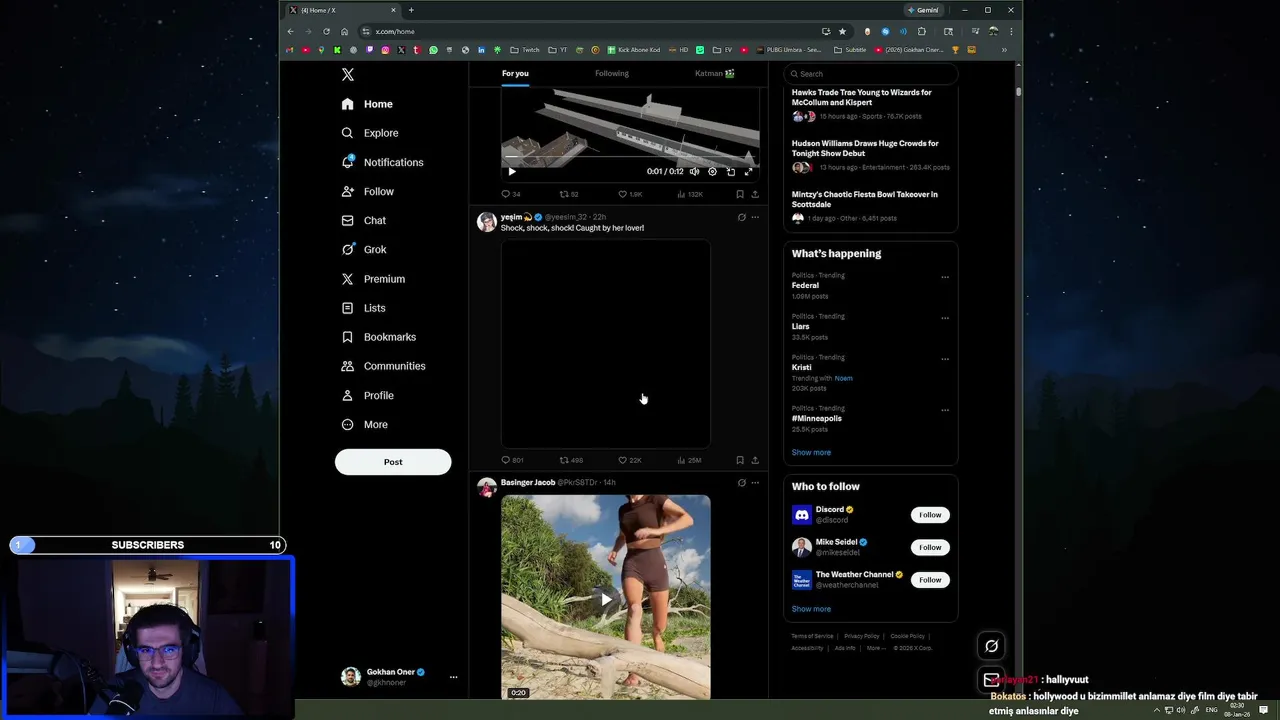Open Grok assistant from the sidebar
Screen dimensions: 1280x720
(363, 249)
